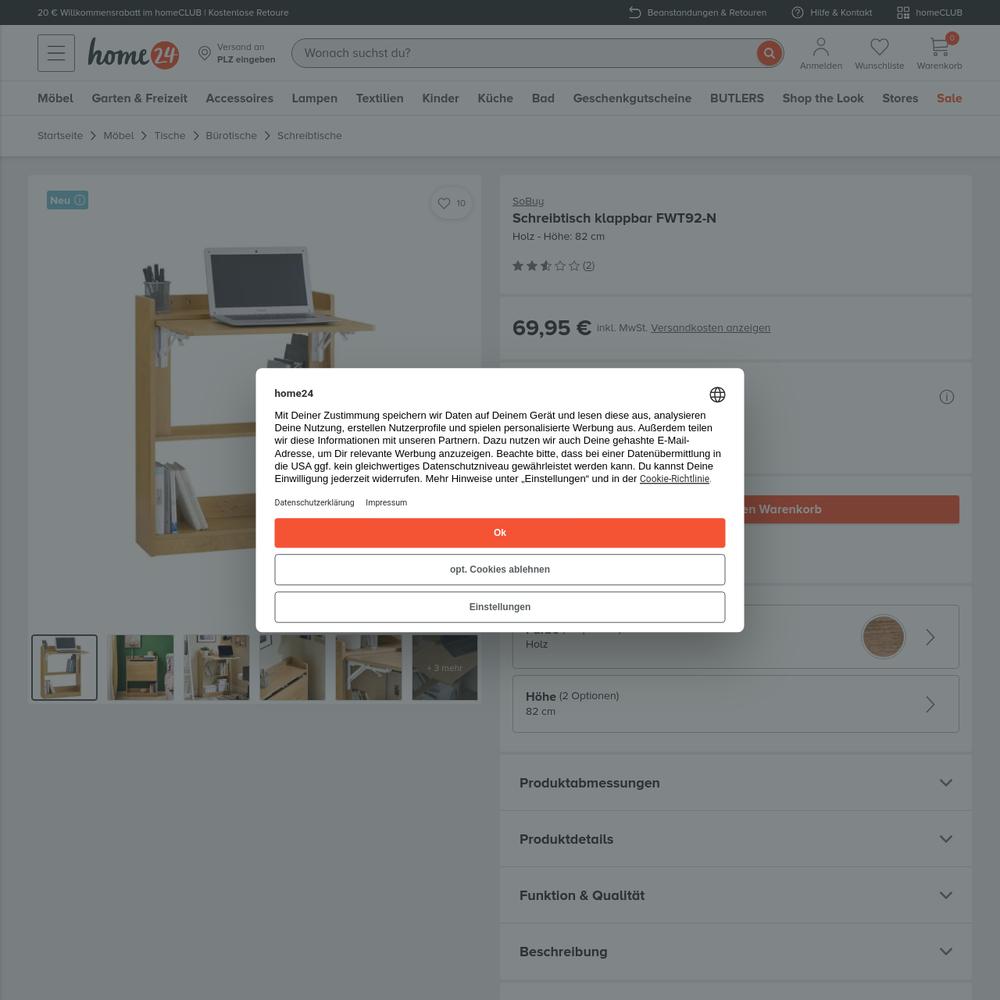Viewport: 1000px width, 1000px height.
Task: Select green wall room thumbnail
Action: 140,667
